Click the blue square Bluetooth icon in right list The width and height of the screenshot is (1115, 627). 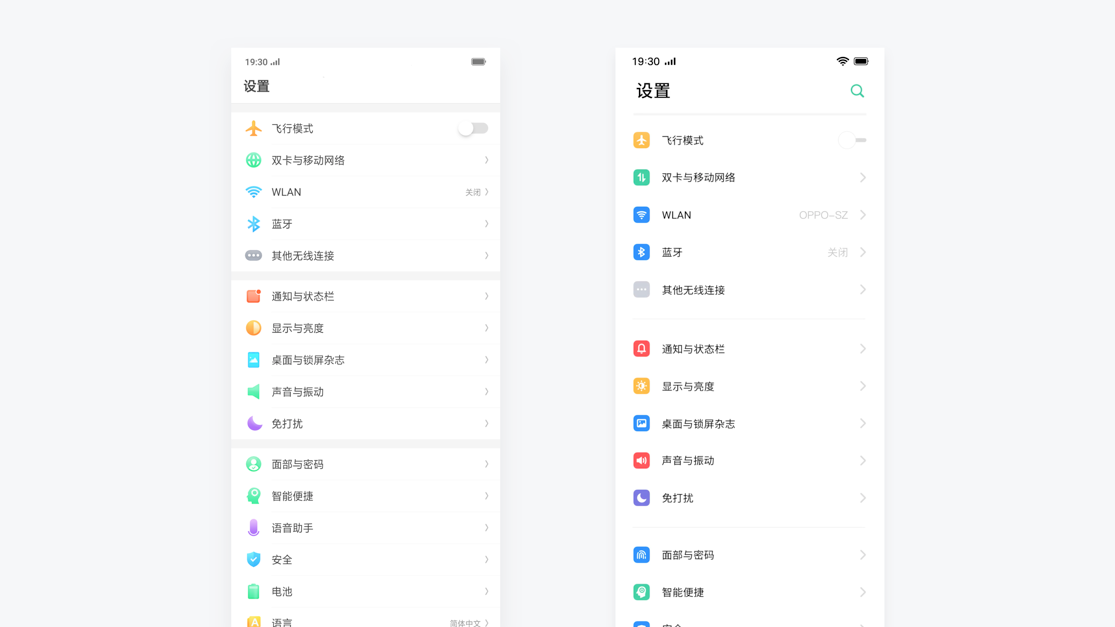(x=642, y=252)
